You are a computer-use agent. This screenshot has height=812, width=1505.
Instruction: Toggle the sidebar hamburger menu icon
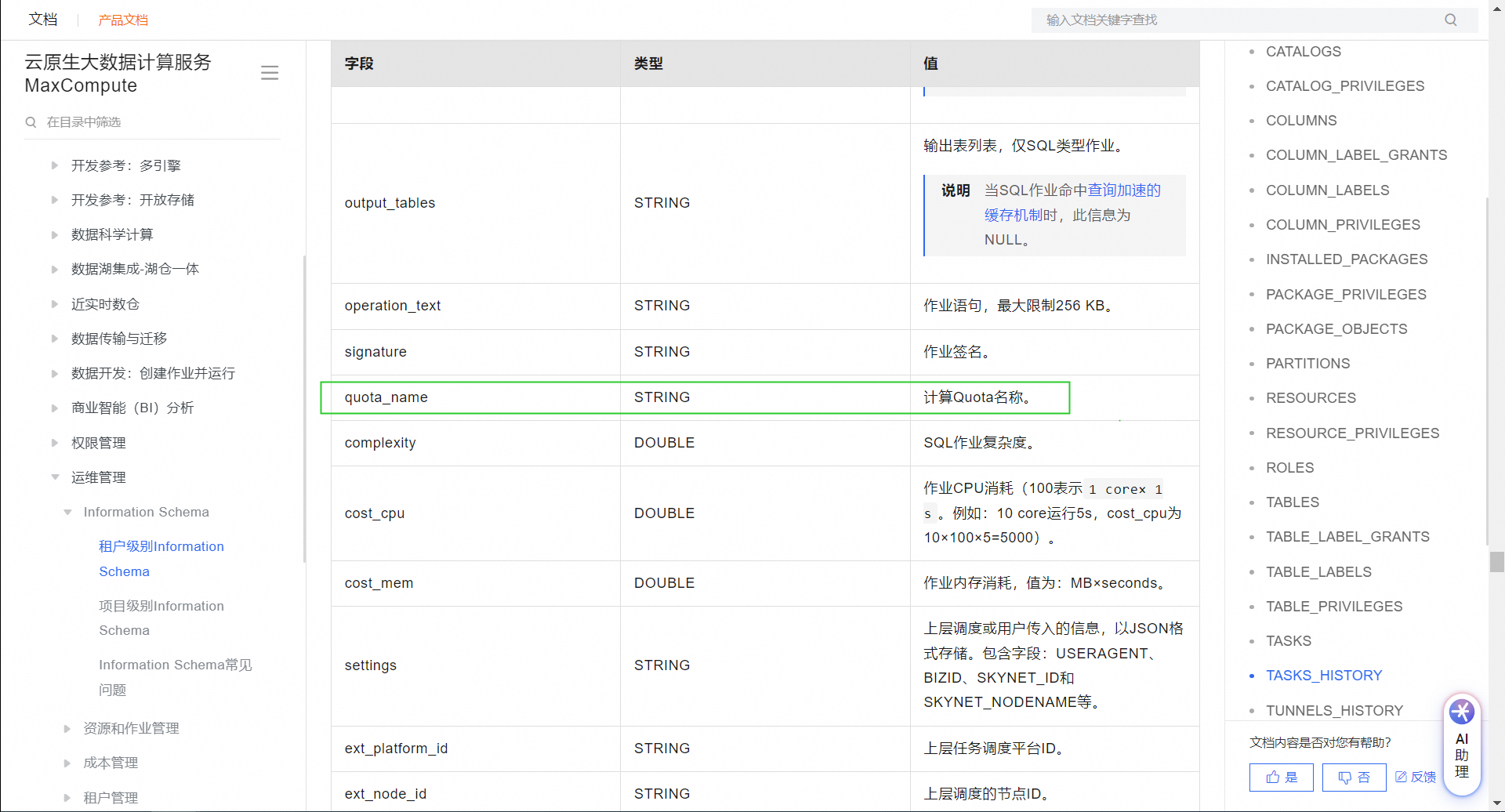270,73
